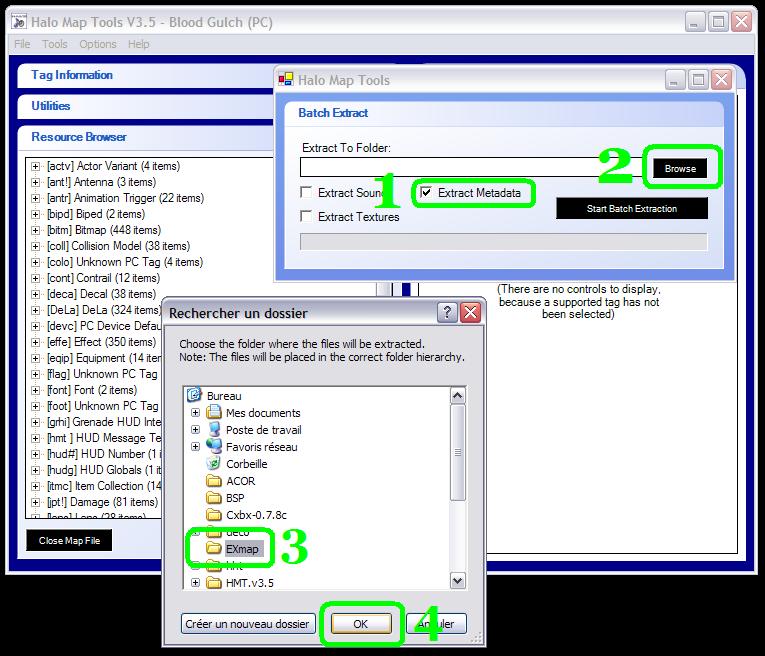Select the Mes documents folder icon
765x656 pixels.
click(214, 412)
